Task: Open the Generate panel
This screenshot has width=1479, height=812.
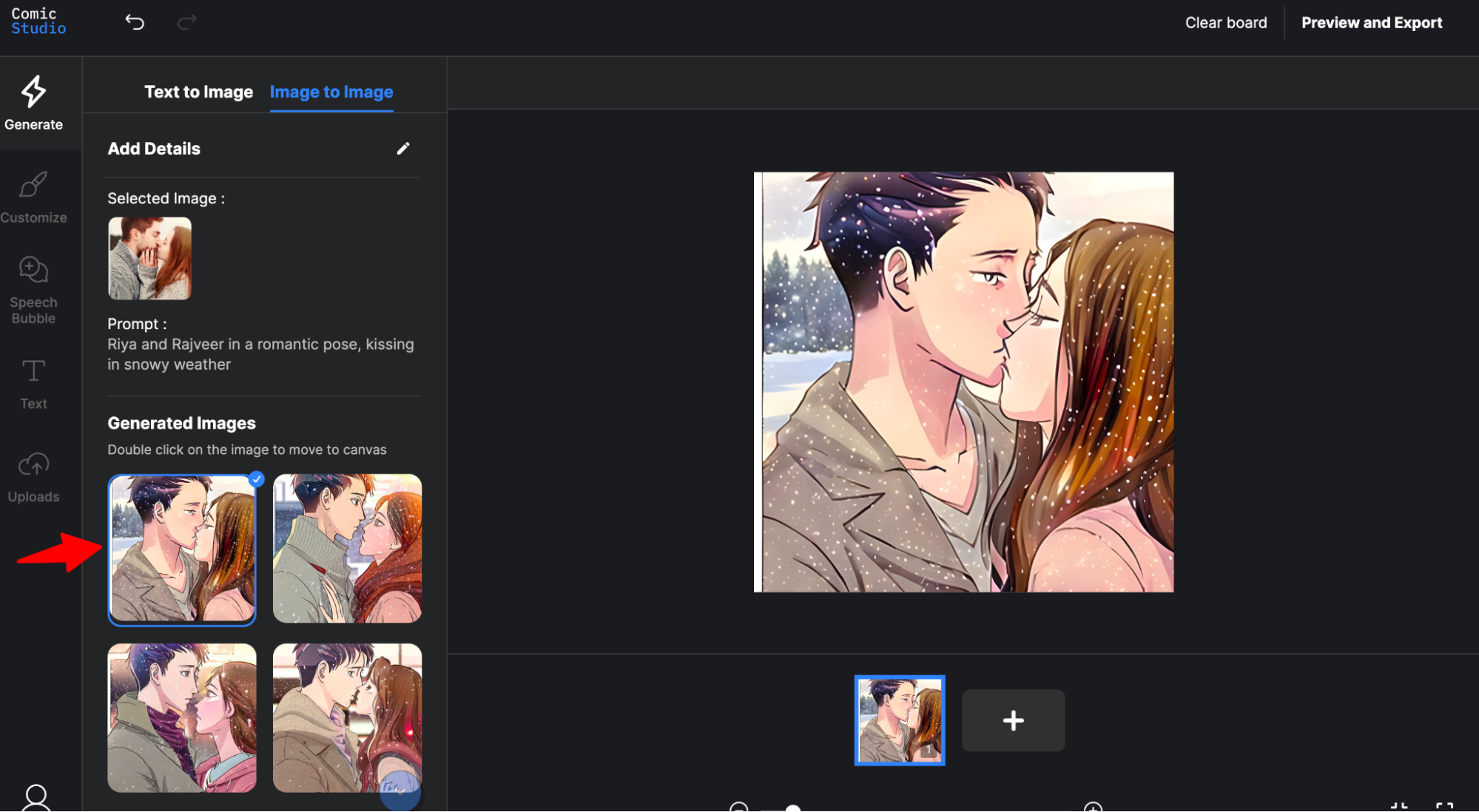Action: 33,104
